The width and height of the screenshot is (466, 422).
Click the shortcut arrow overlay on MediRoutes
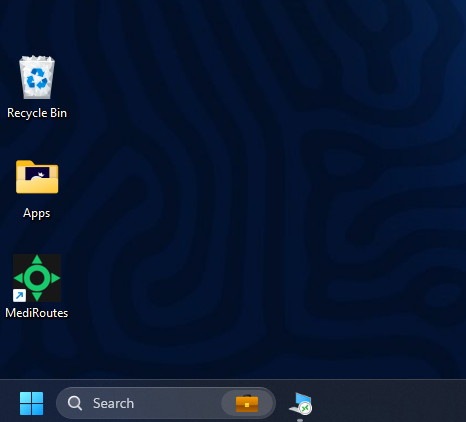click(x=19, y=295)
